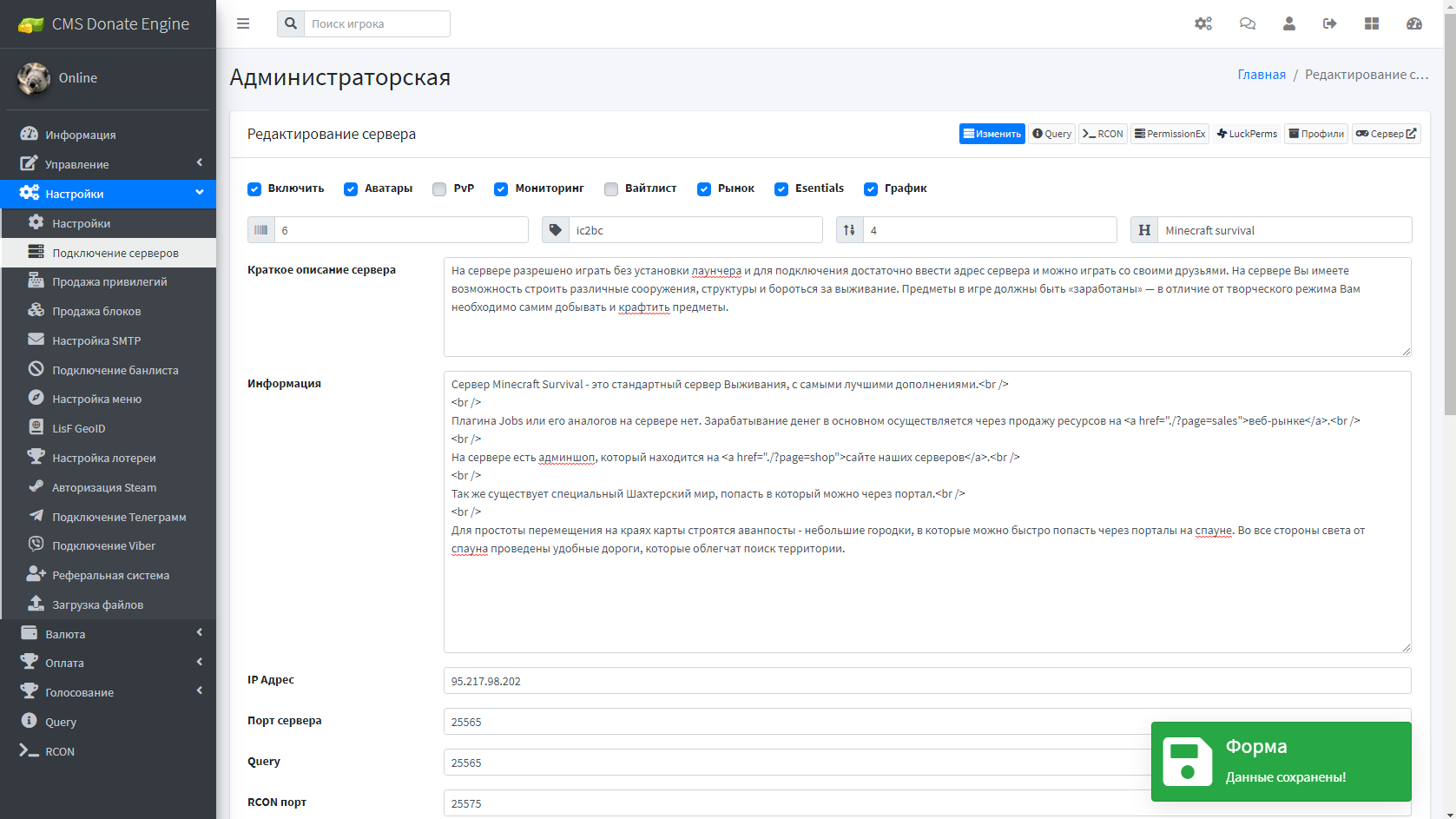
Task: Click the RCON button in the toolbar
Action: (1103, 134)
